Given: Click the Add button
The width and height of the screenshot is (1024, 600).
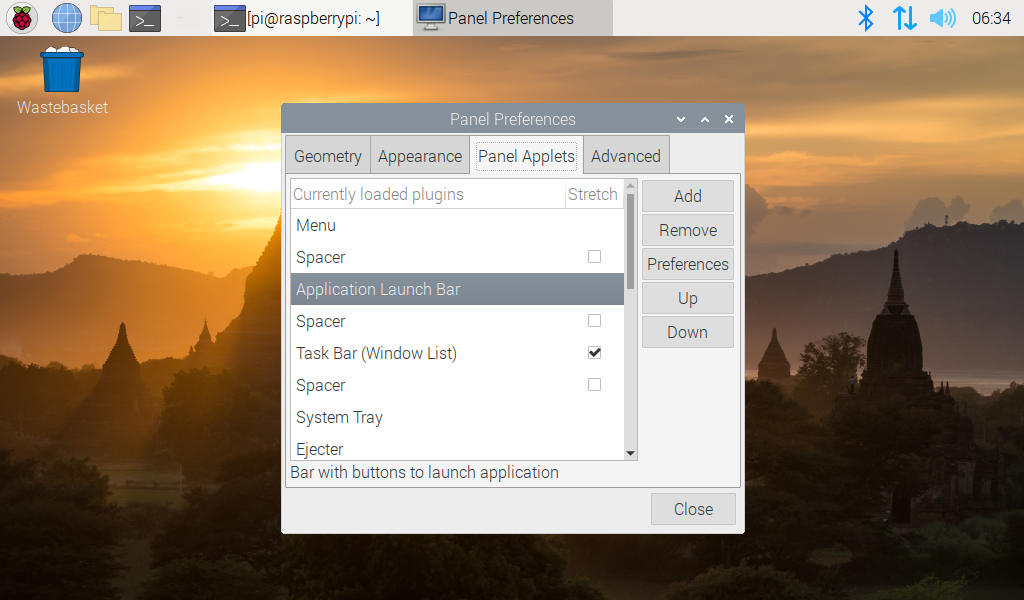Looking at the screenshot, I should point(687,196).
